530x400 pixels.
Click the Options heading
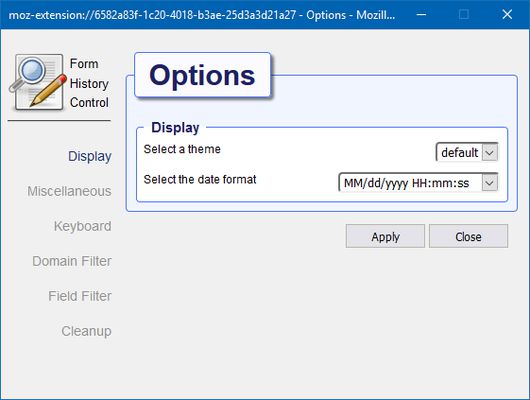click(x=202, y=75)
